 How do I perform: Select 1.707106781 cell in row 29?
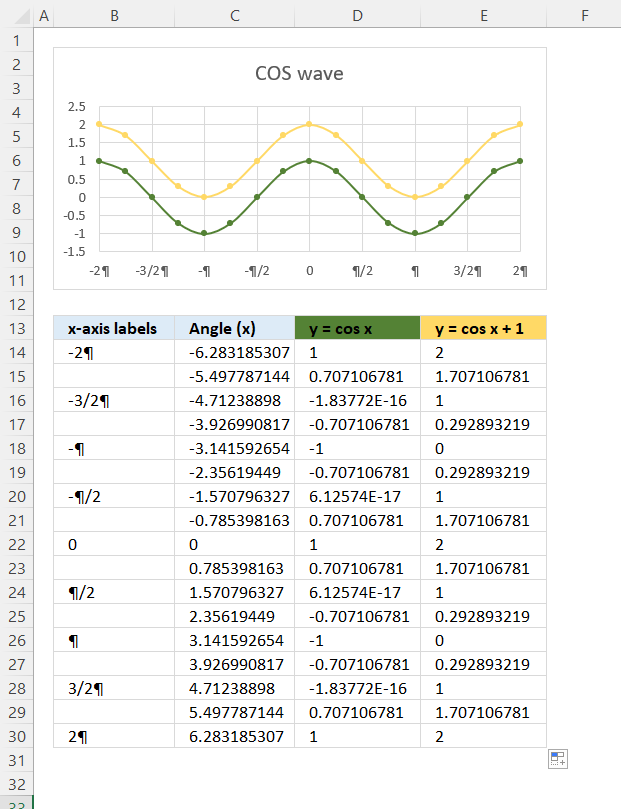tap(483, 712)
